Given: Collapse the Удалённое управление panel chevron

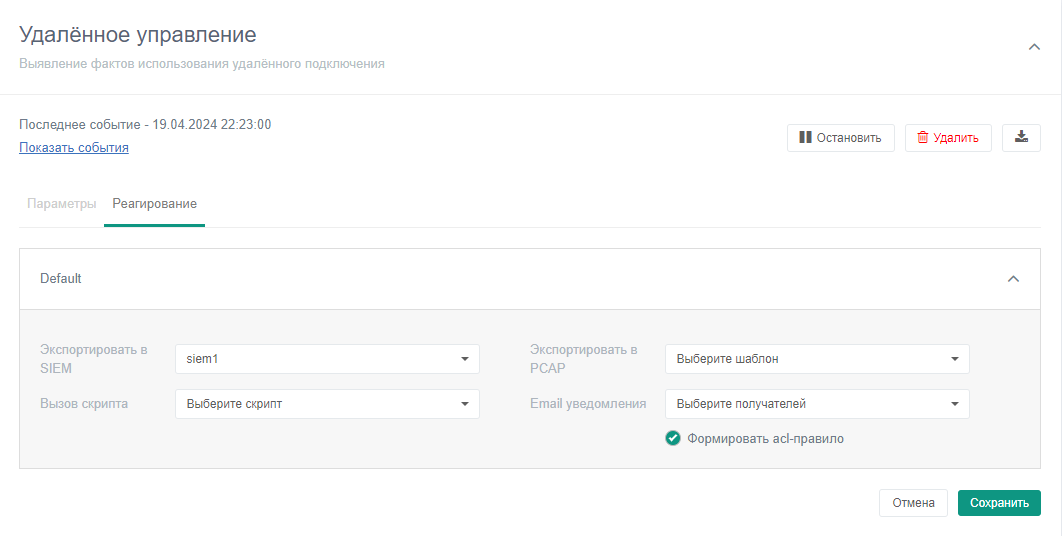Looking at the screenshot, I should point(1034,47).
